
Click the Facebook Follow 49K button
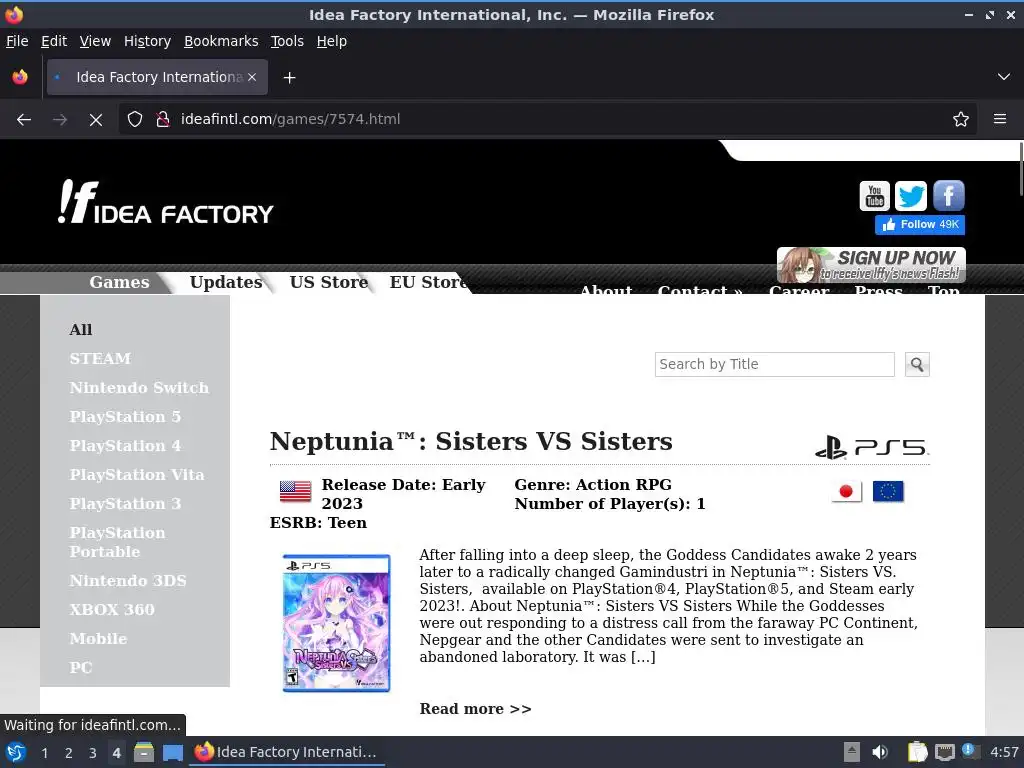point(920,225)
